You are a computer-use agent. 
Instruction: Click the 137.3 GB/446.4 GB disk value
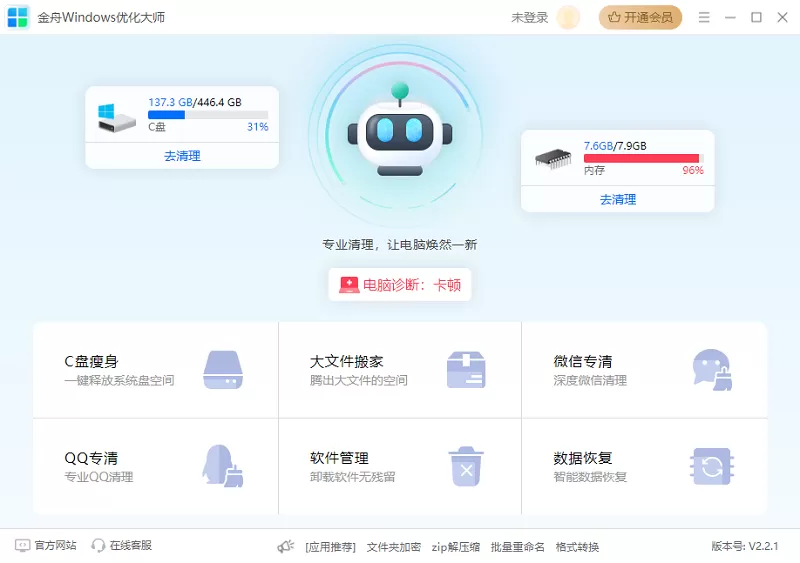195,102
